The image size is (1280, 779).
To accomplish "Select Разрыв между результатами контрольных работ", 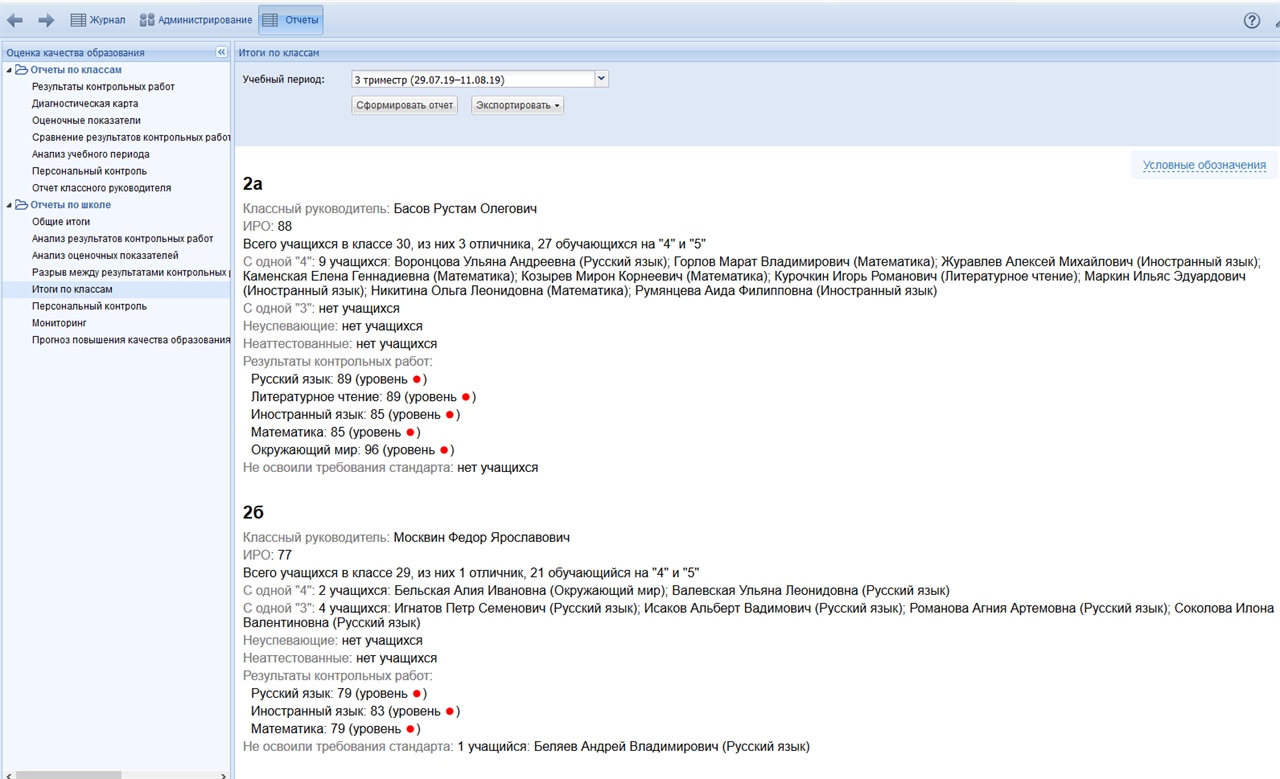I will click(x=131, y=272).
